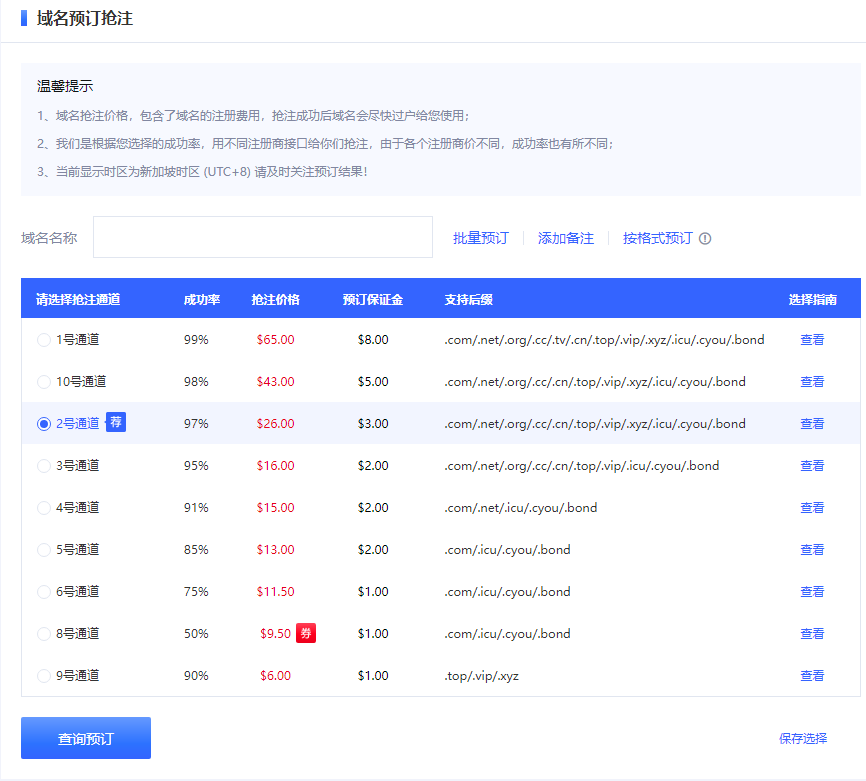
Task: Click the $43.00 price cell
Action: point(275,382)
